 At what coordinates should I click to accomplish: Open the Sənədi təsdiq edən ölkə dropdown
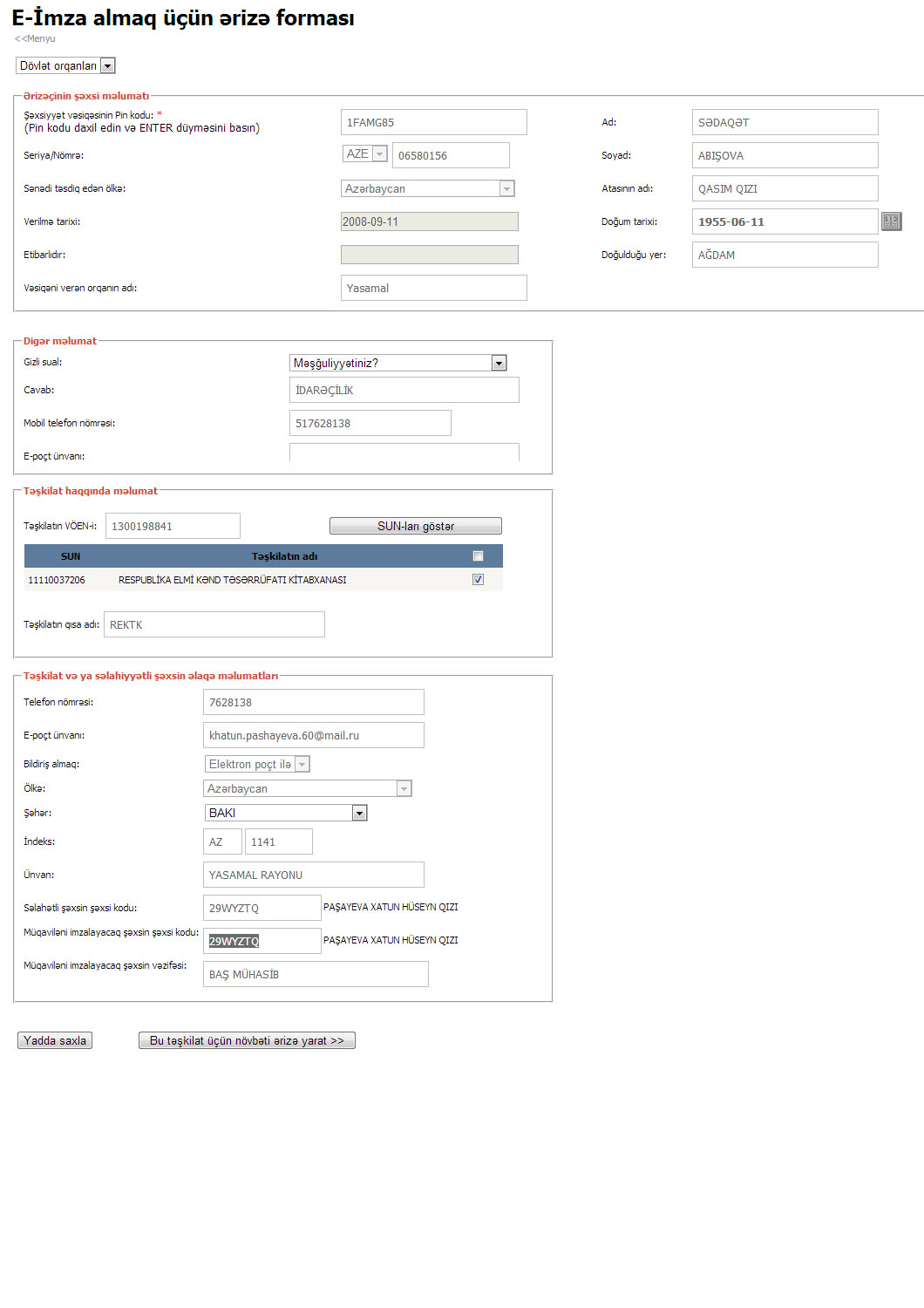(428, 188)
